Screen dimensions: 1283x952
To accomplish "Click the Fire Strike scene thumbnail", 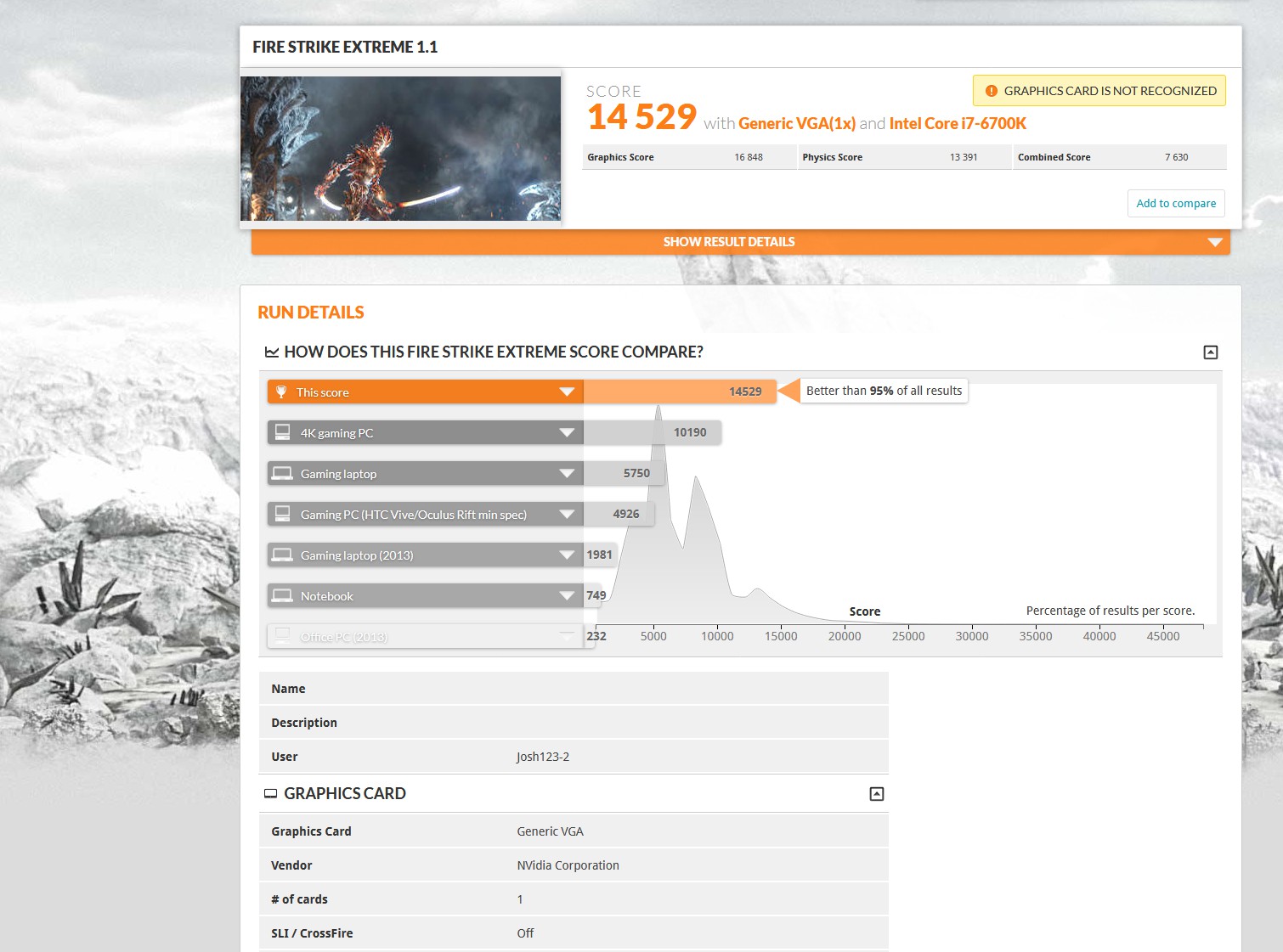I will pyautogui.click(x=400, y=149).
